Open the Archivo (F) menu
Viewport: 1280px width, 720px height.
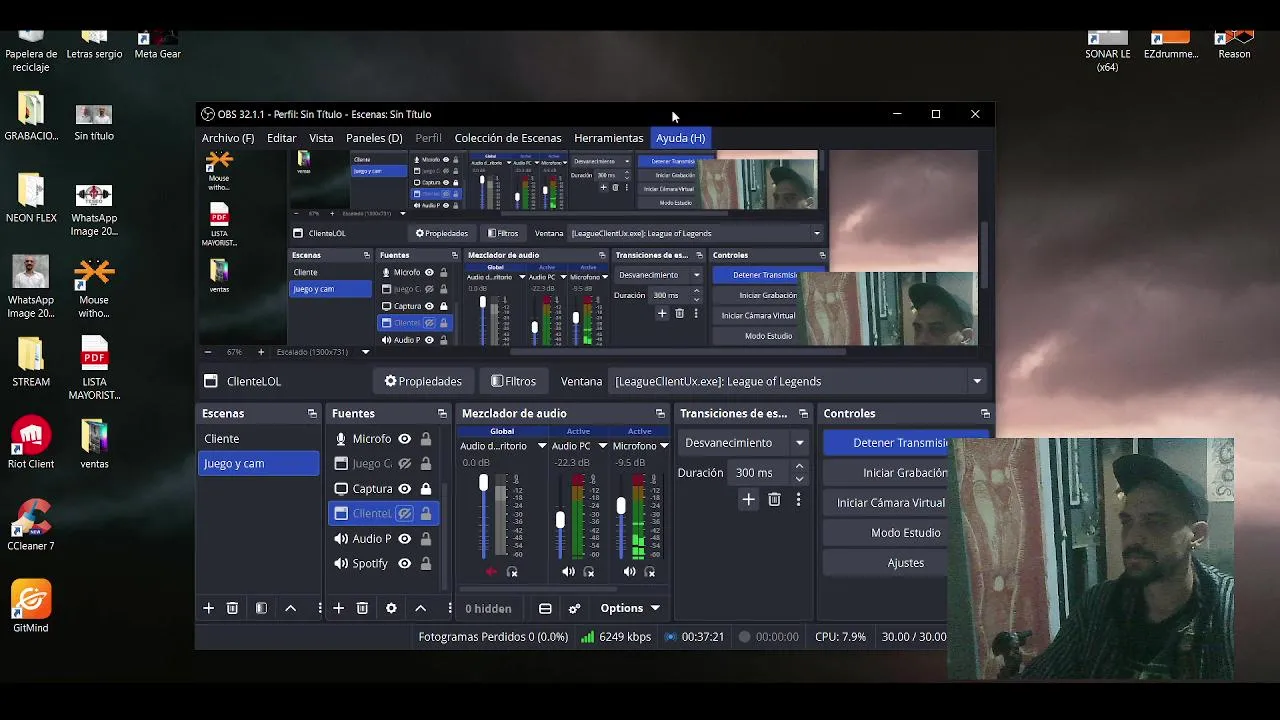click(x=228, y=138)
